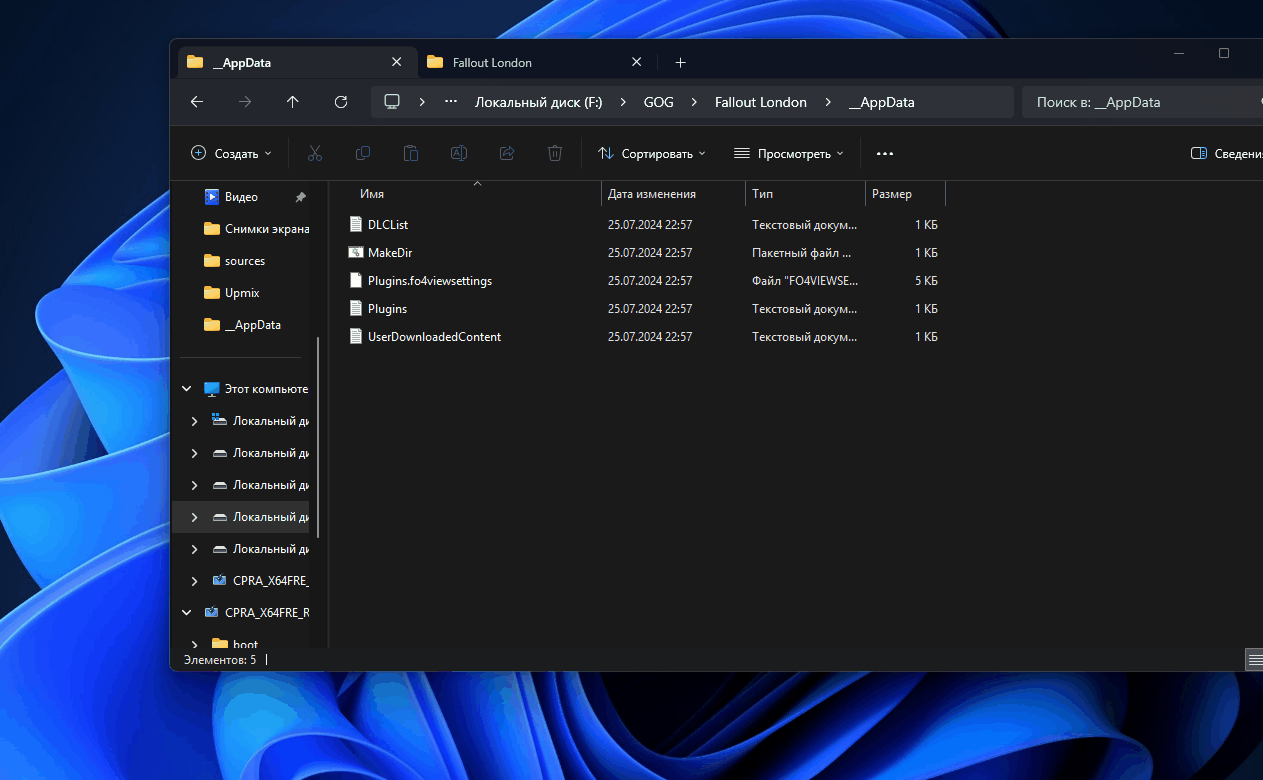Click the Copy icon in toolbar
The image size is (1263, 780).
coord(363,153)
